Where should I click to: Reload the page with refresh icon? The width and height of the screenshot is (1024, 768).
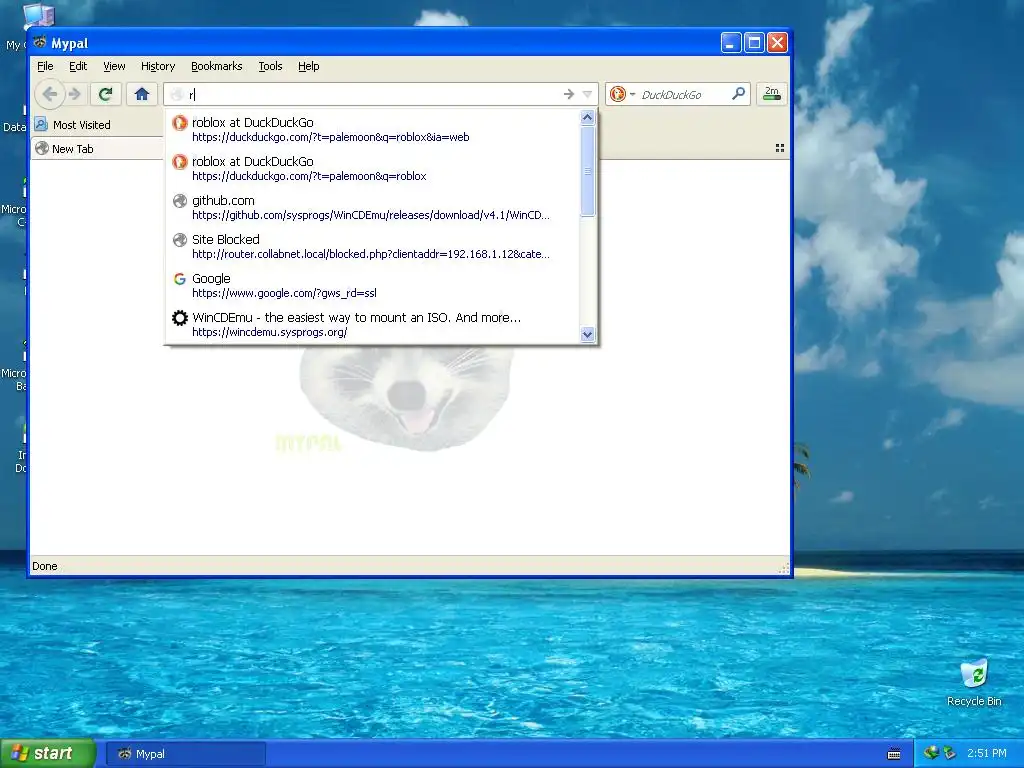105,94
